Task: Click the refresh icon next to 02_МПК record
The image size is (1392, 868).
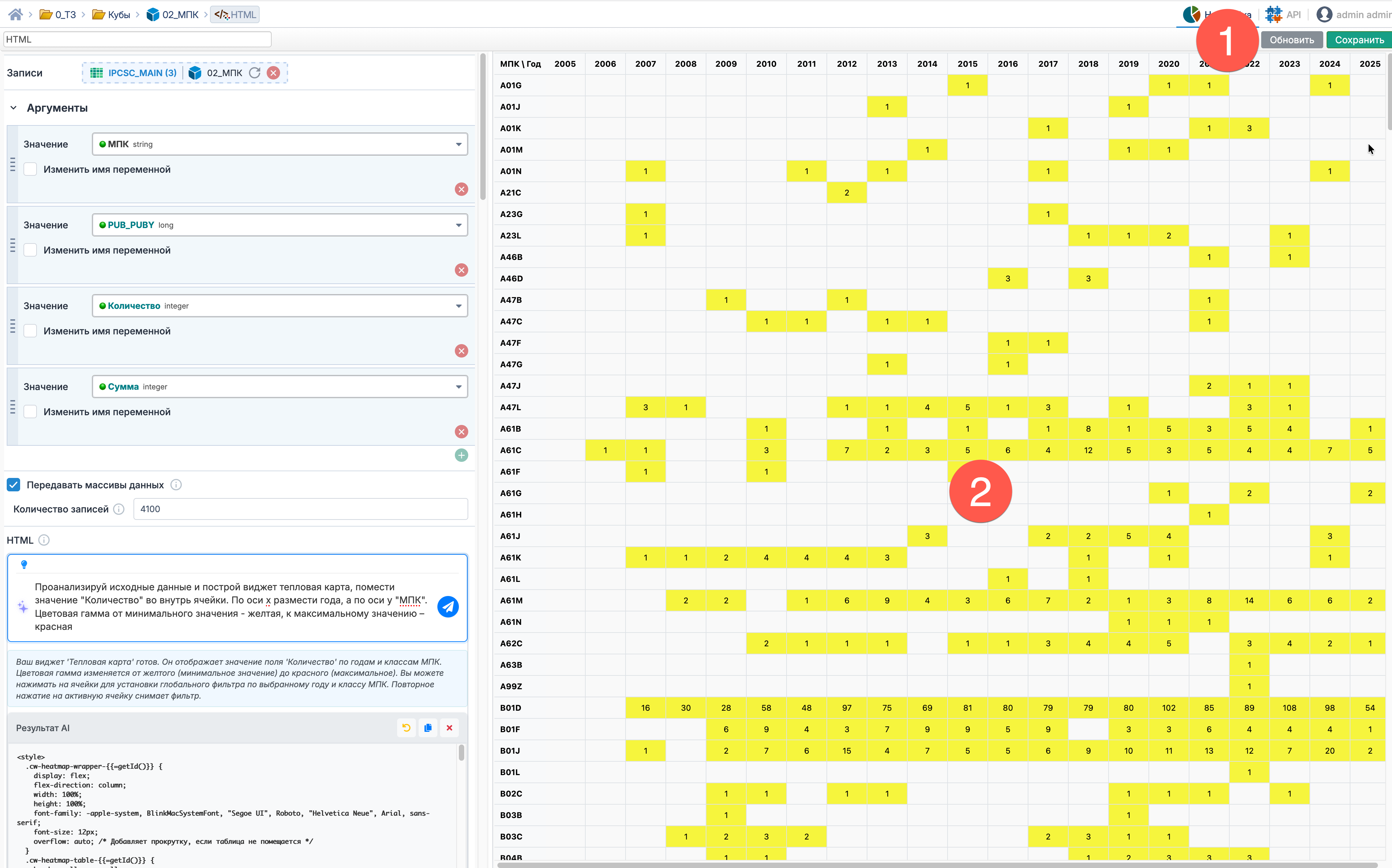Action: click(x=255, y=73)
